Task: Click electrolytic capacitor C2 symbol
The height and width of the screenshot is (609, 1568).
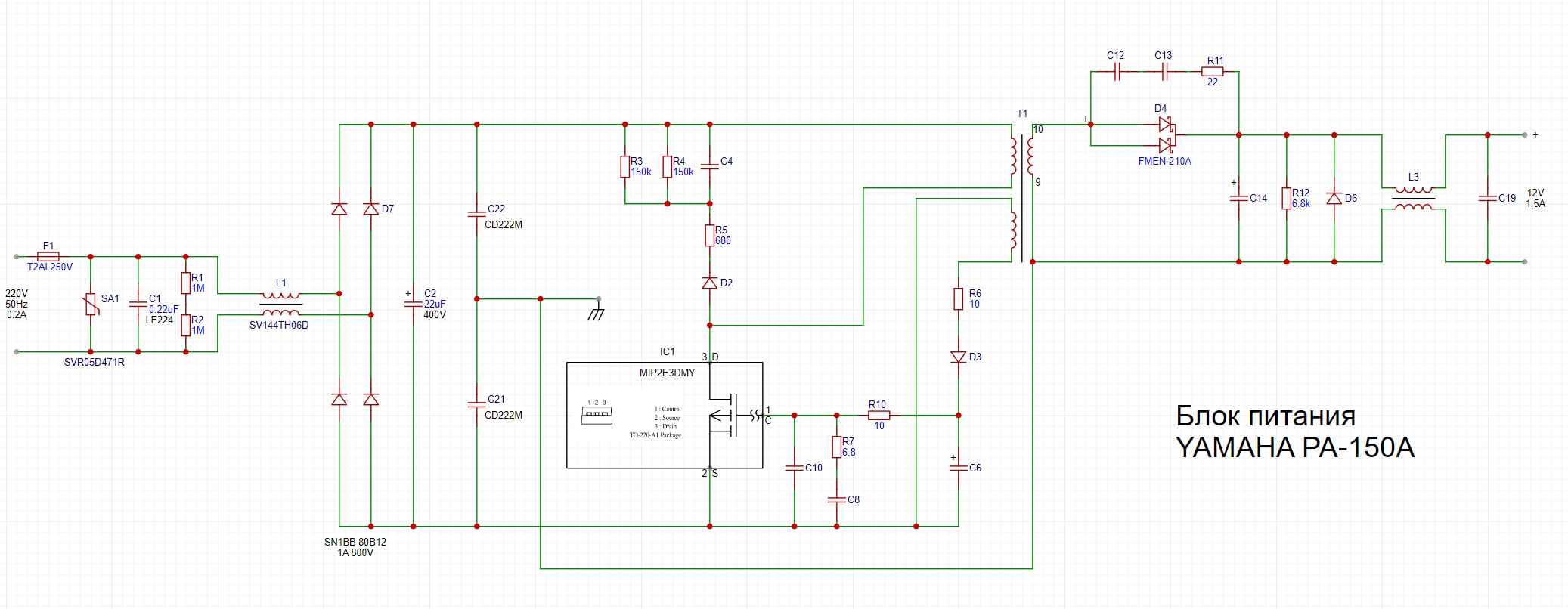Action: (414, 304)
